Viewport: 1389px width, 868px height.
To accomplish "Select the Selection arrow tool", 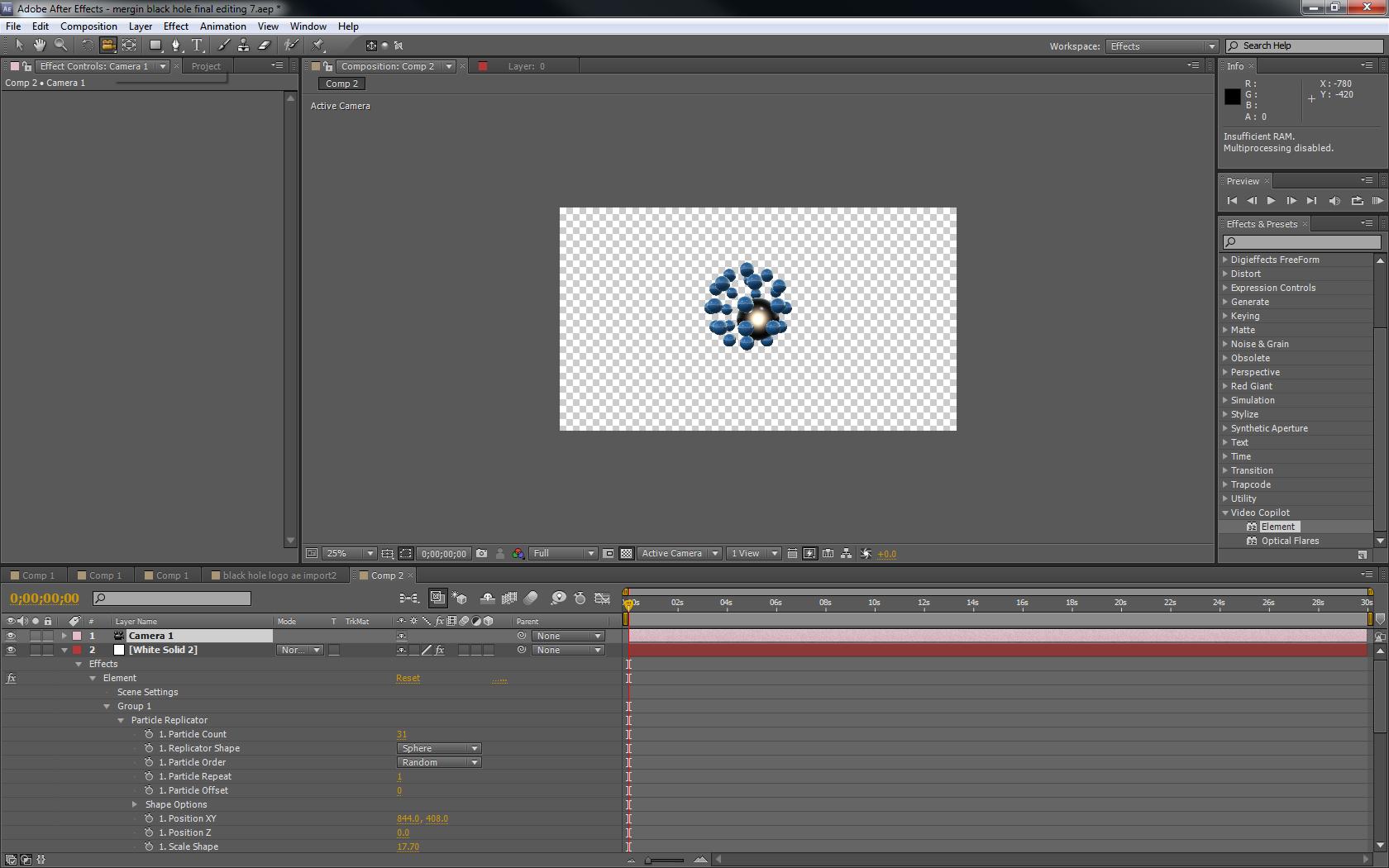I will point(19,45).
